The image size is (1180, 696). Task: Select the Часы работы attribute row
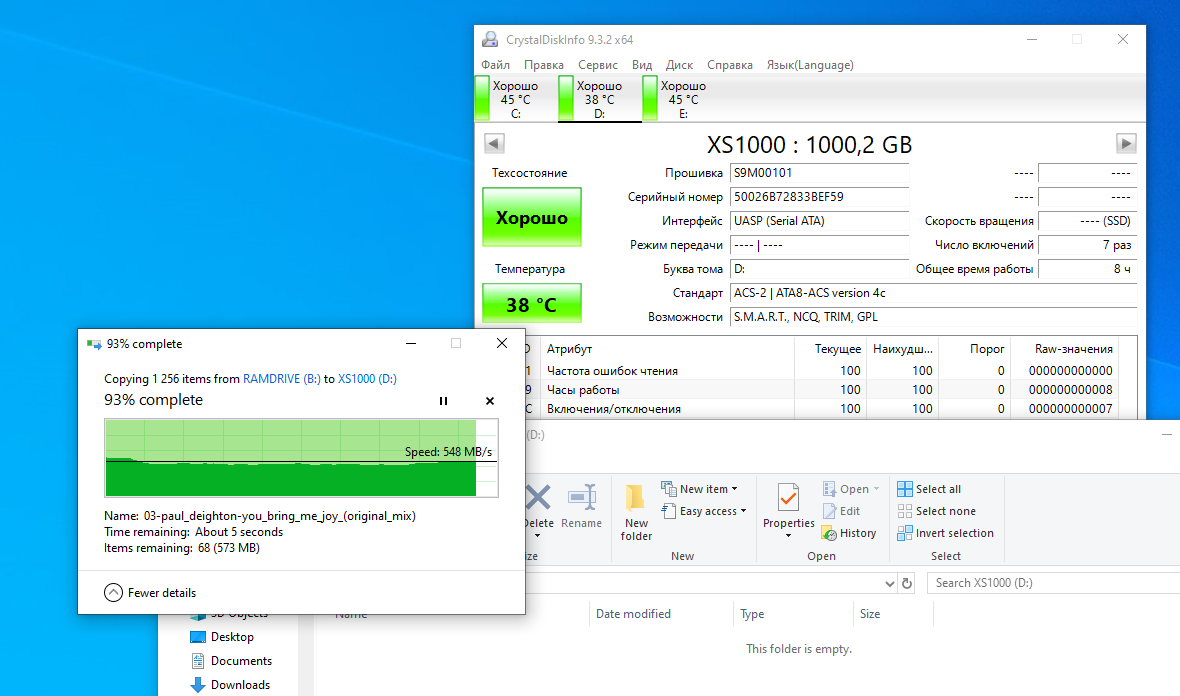pos(820,390)
